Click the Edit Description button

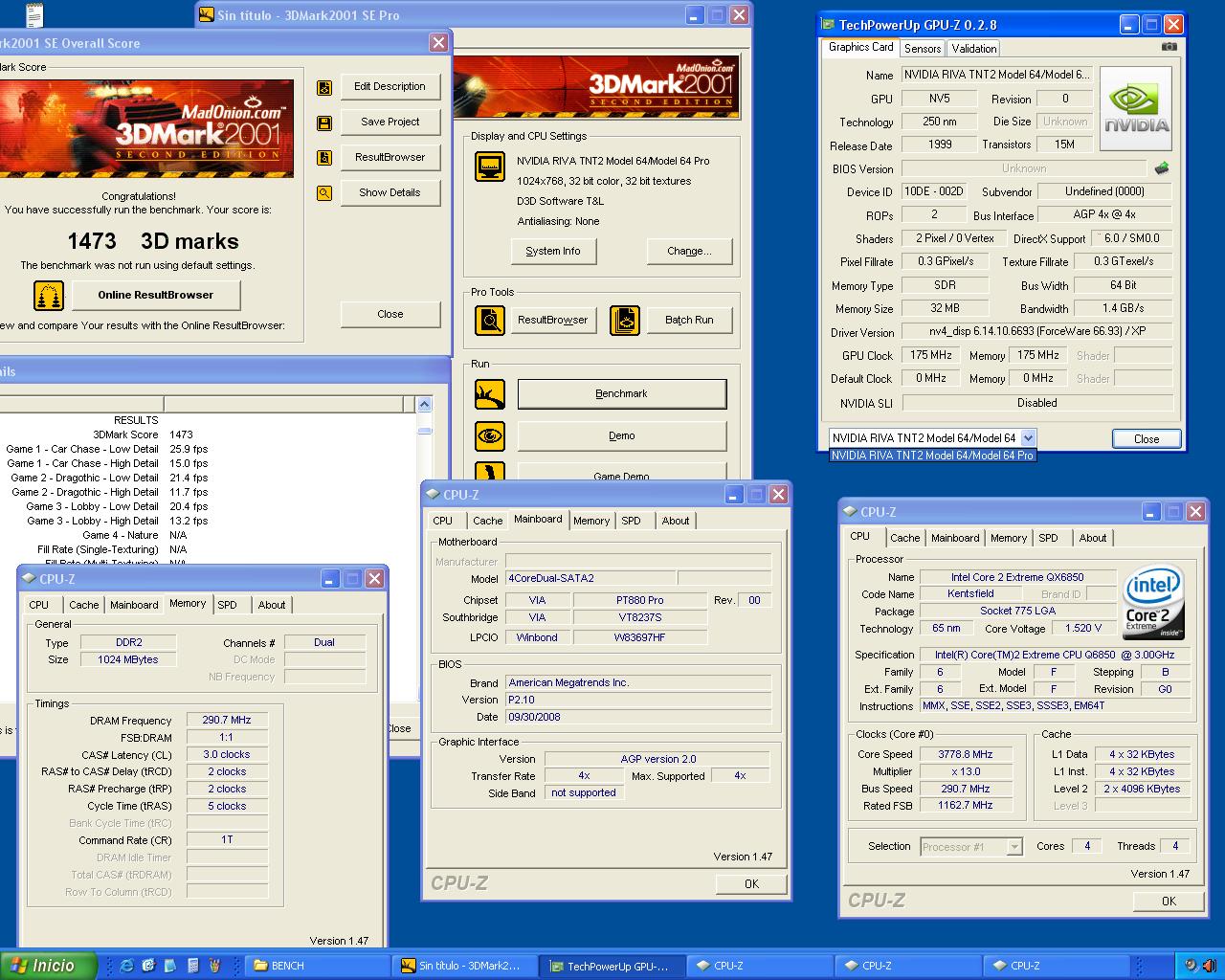coord(390,87)
